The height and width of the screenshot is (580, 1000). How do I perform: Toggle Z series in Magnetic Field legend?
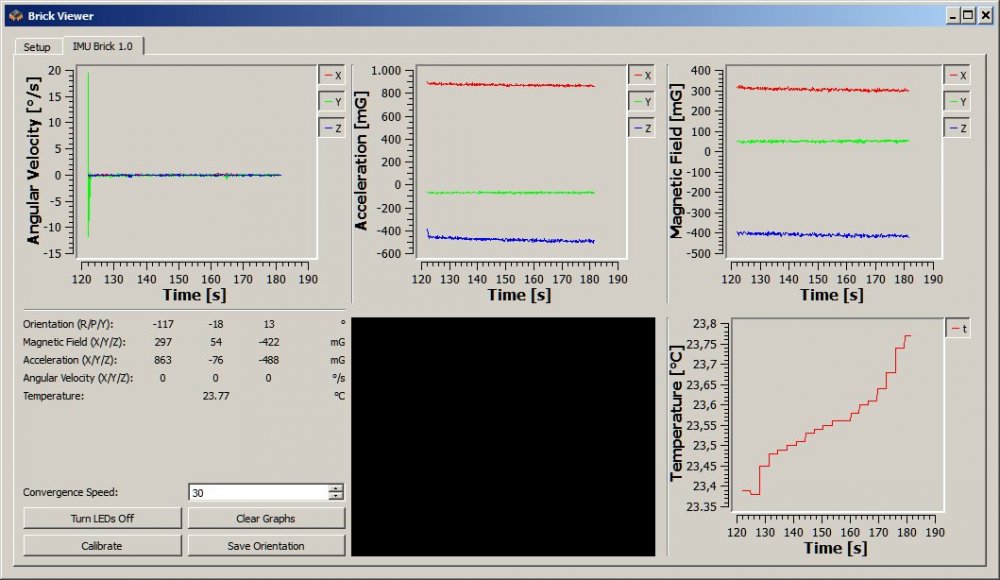tap(957, 128)
